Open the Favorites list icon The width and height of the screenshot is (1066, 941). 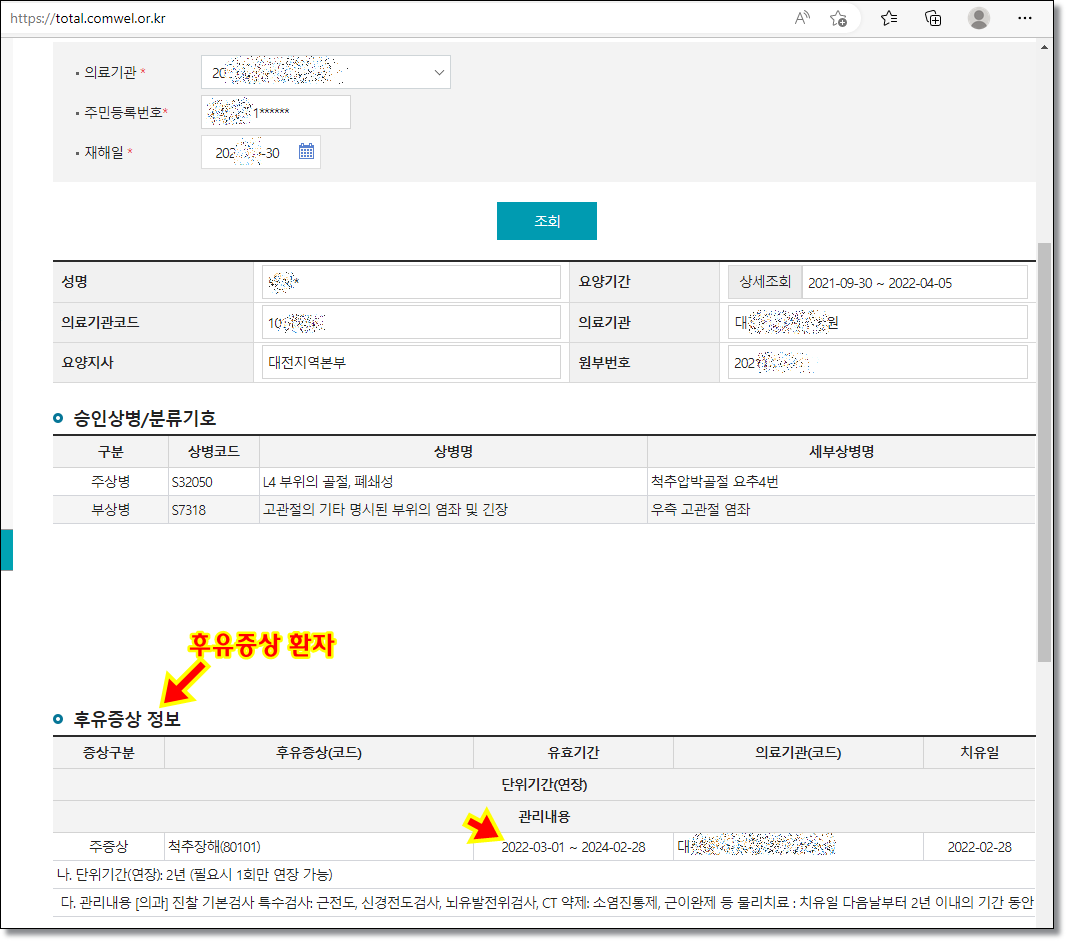(889, 18)
